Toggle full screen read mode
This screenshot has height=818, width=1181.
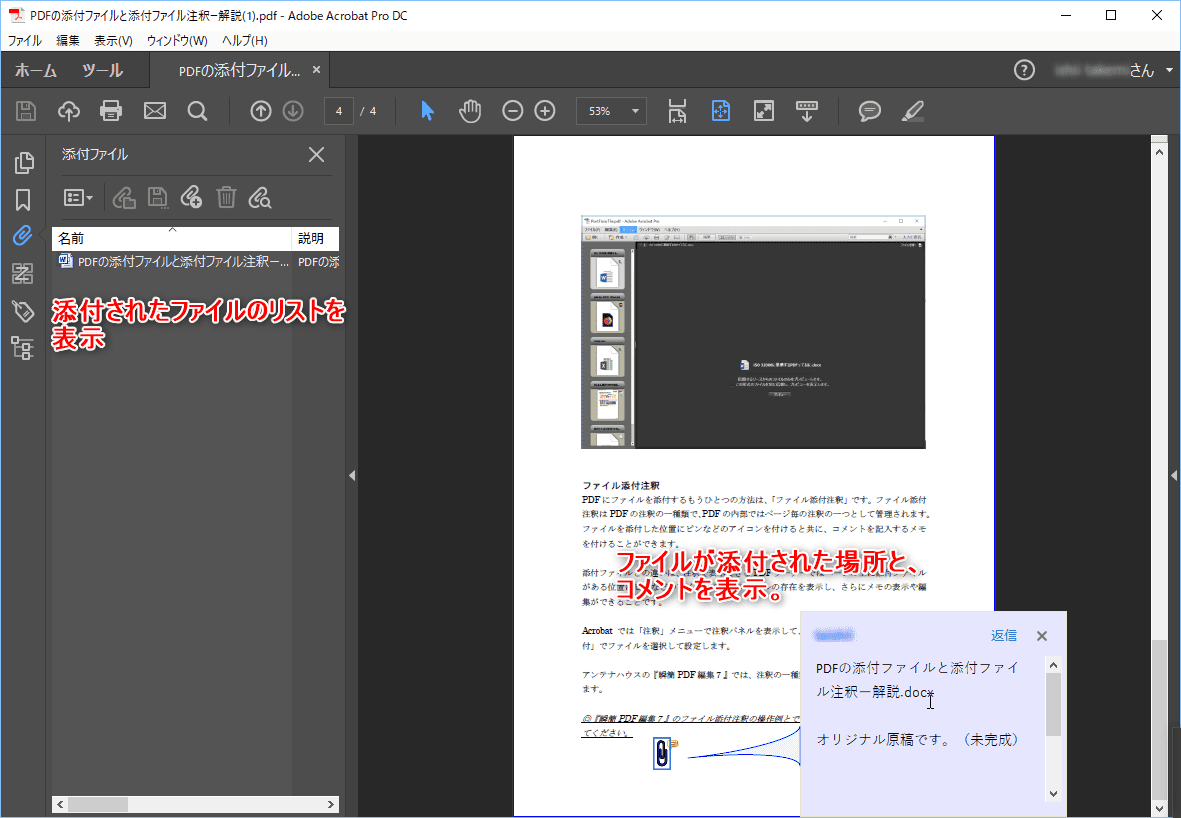point(764,111)
